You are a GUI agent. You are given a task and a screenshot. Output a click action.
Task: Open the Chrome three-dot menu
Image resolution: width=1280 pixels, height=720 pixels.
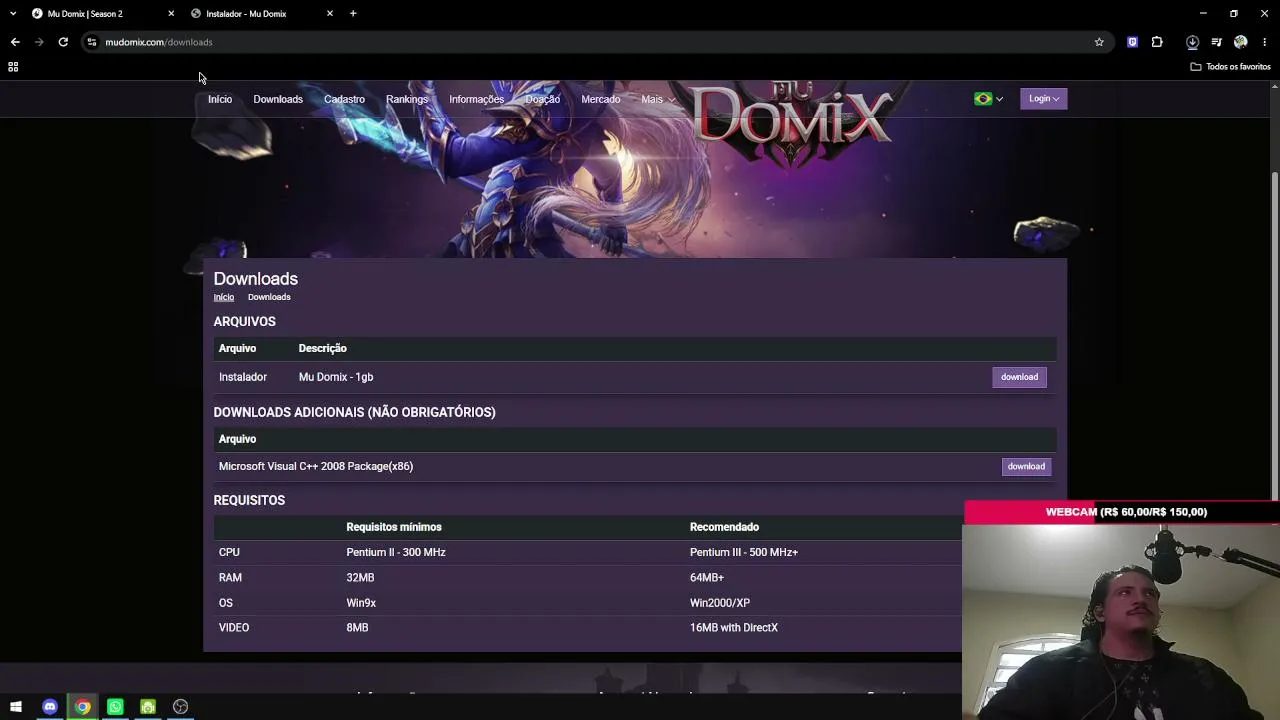click(x=1264, y=42)
